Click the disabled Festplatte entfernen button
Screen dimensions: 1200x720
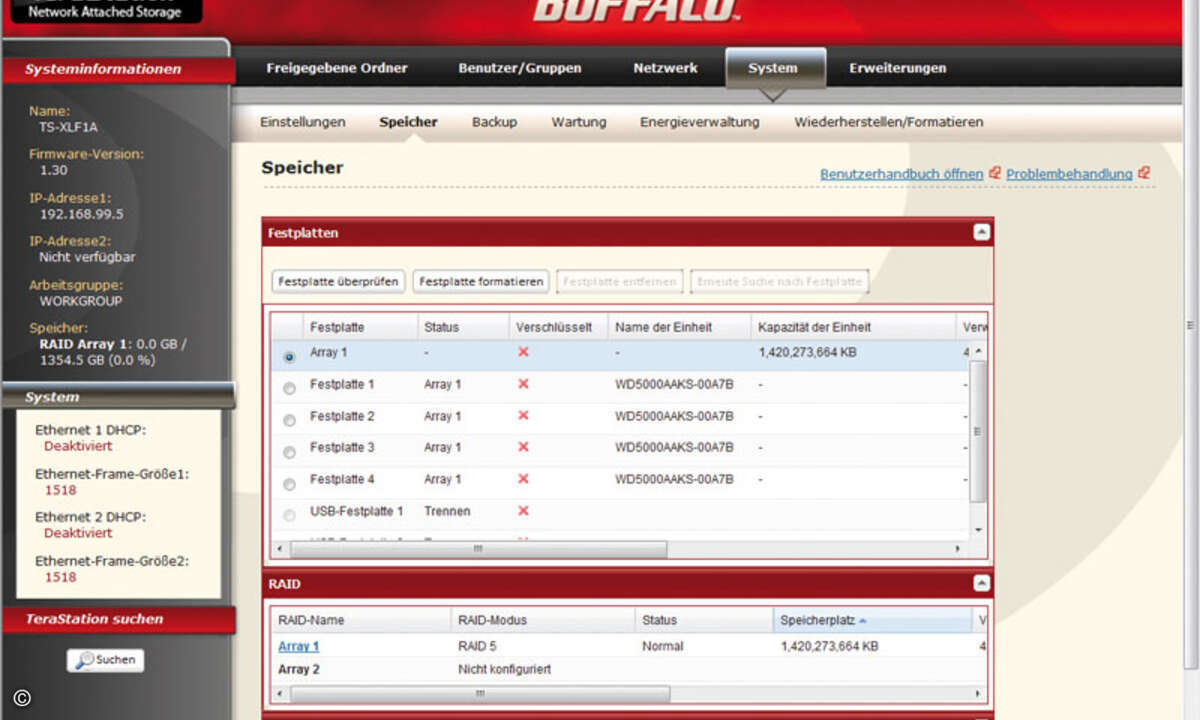[x=620, y=281]
